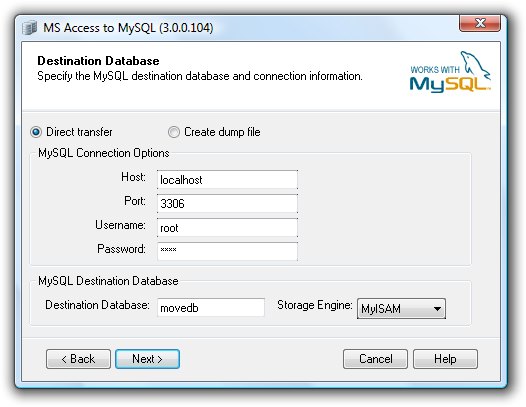526x407 pixels.
Task: Return to previous page with Back
Action: tap(78, 359)
